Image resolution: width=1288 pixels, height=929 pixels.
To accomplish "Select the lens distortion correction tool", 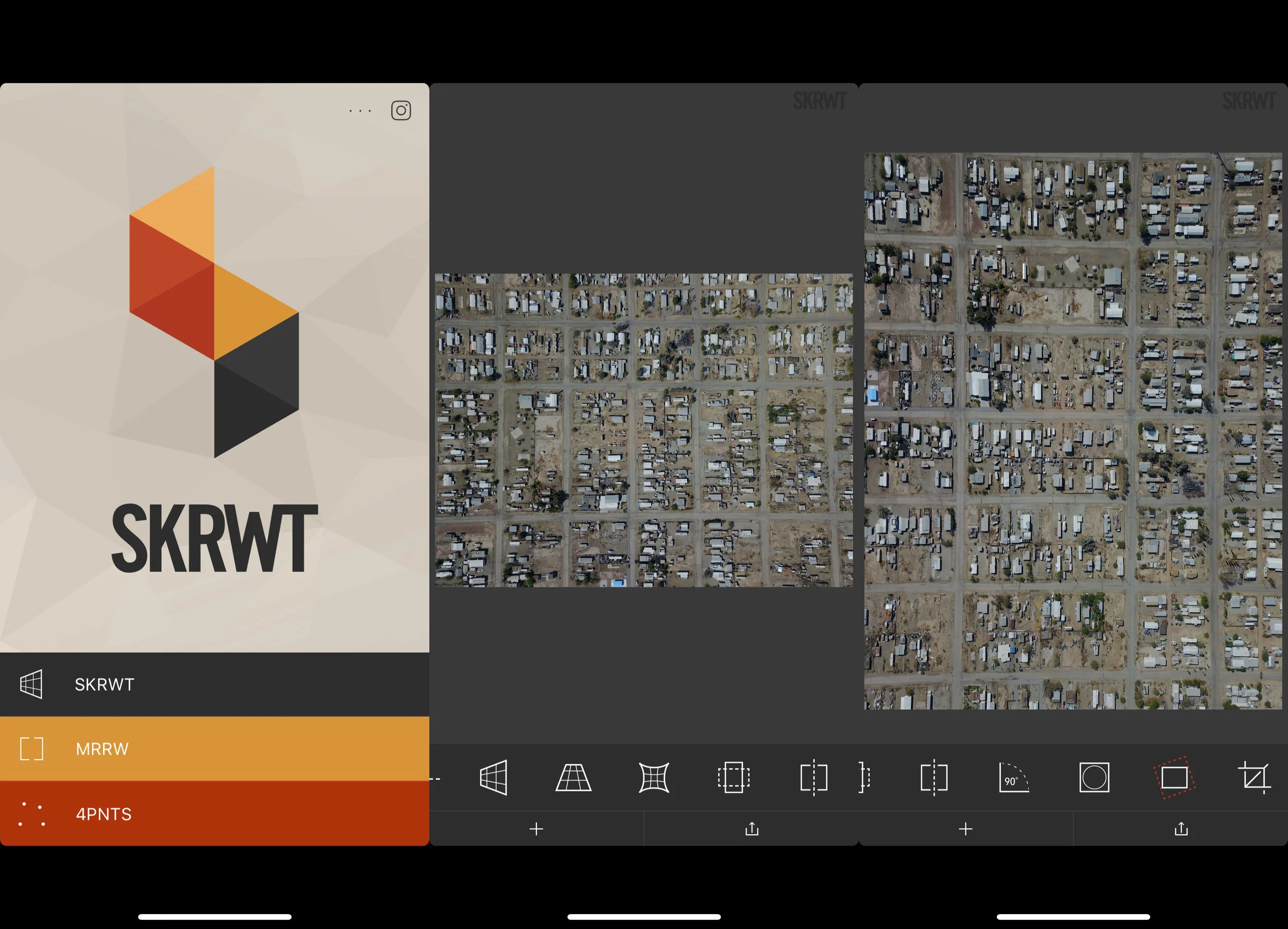I will 654,778.
